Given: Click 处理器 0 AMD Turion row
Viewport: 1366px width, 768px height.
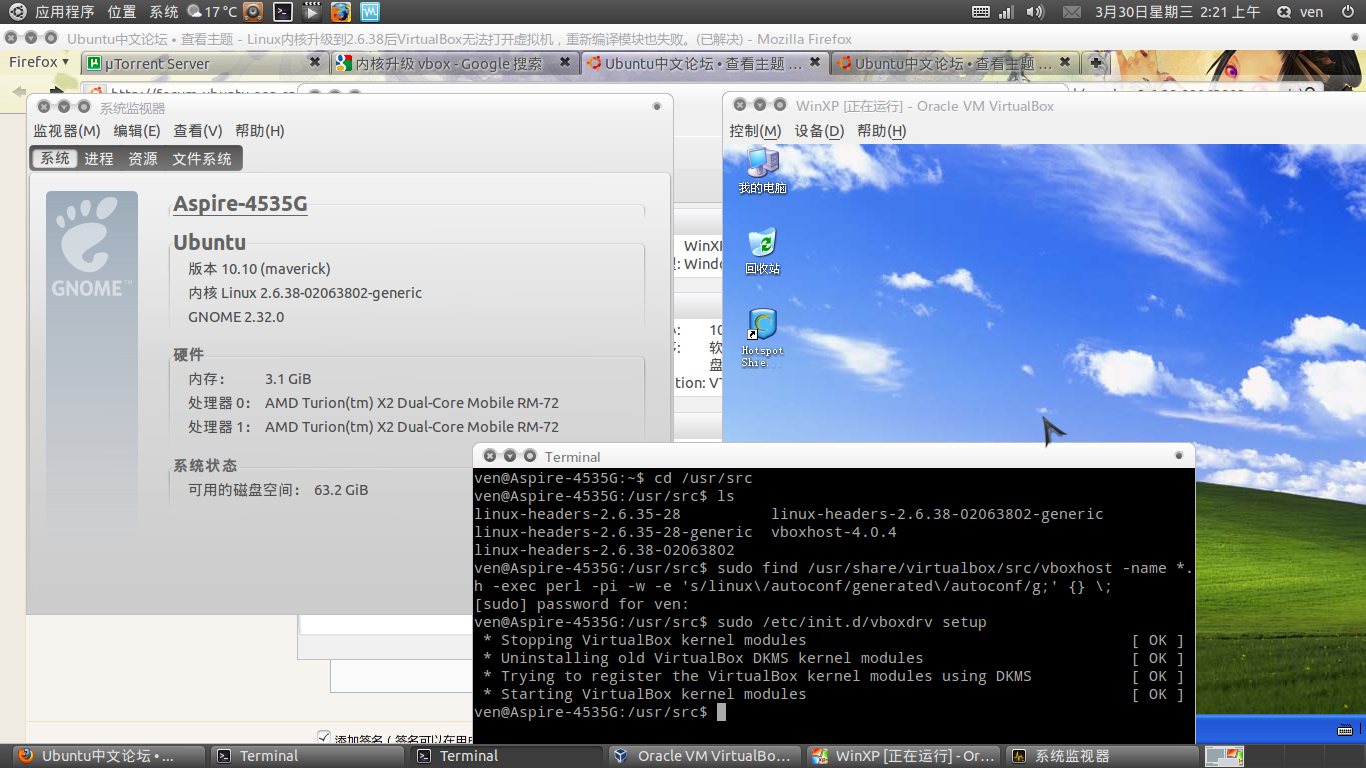Looking at the screenshot, I should tap(373, 403).
